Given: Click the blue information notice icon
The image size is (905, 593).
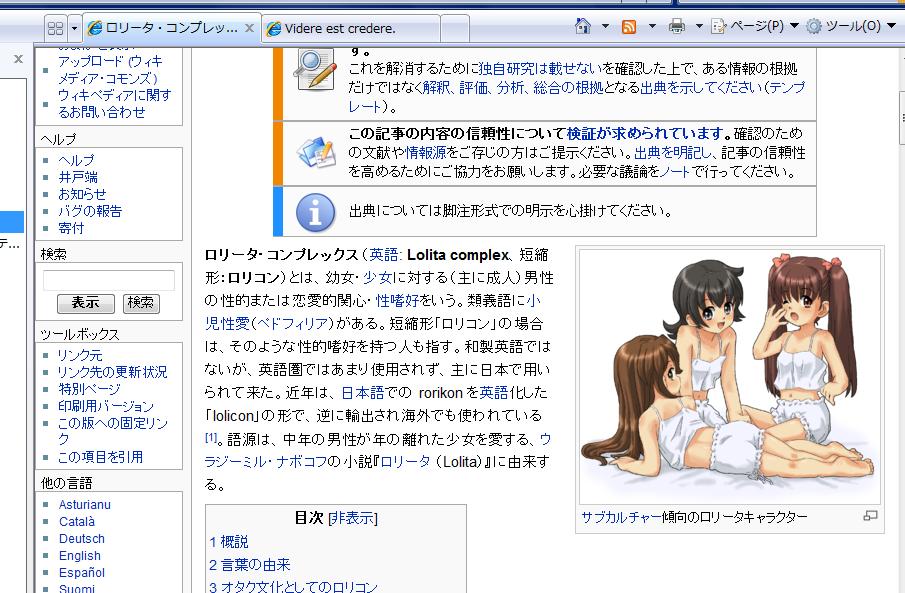Looking at the screenshot, I should pyautogui.click(x=315, y=212).
